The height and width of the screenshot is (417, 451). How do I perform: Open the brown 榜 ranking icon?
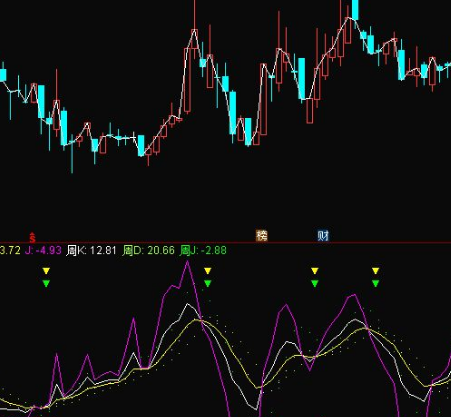point(262,236)
